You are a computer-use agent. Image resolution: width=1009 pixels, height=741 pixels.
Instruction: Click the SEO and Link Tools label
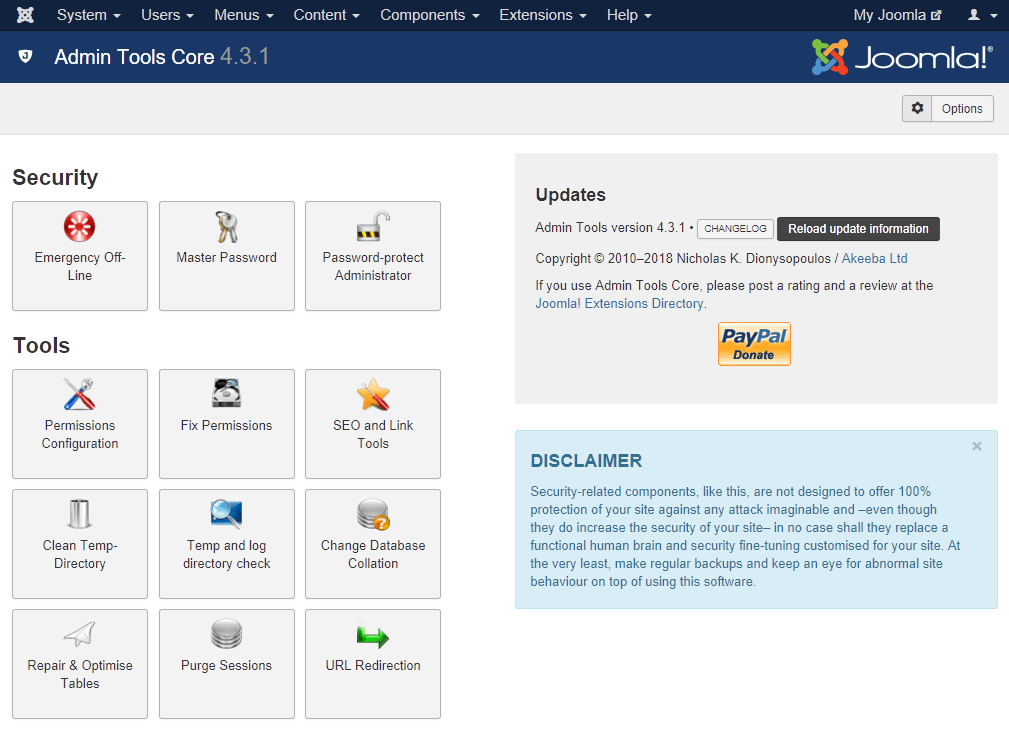[373, 434]
